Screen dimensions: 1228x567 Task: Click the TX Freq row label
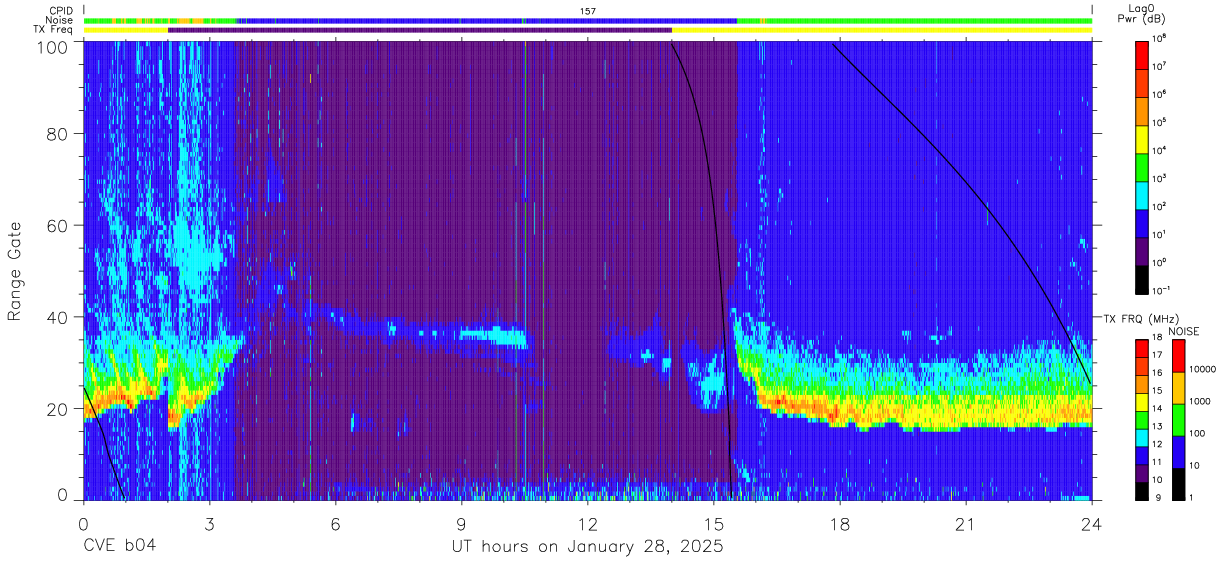pos(54,30)
